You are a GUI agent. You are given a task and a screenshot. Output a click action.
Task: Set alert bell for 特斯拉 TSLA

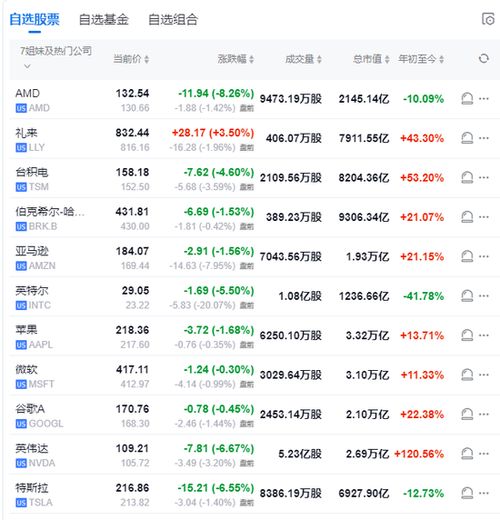467,493
